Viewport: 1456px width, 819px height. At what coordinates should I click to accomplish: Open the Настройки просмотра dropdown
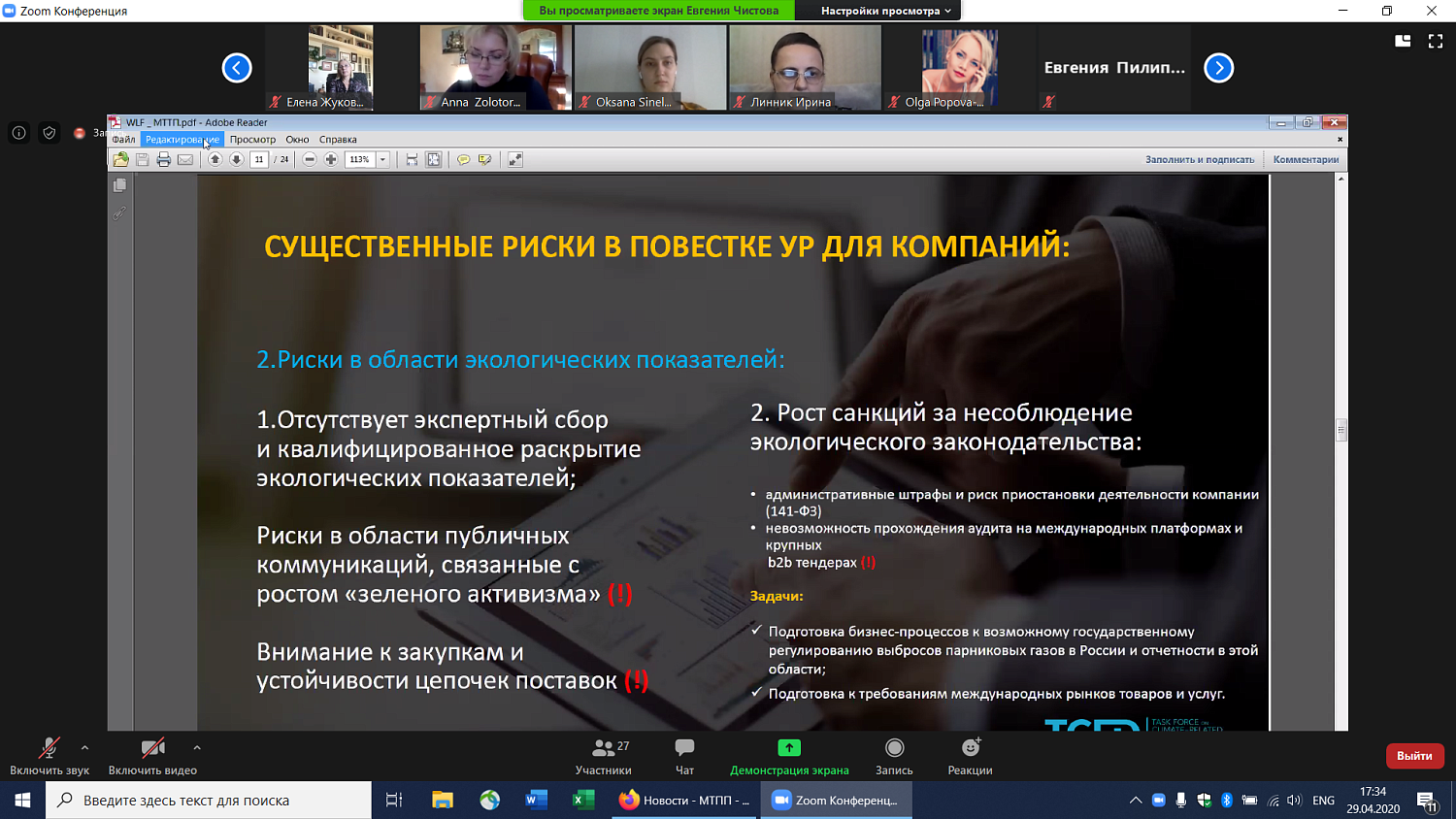tap(886, 11)
